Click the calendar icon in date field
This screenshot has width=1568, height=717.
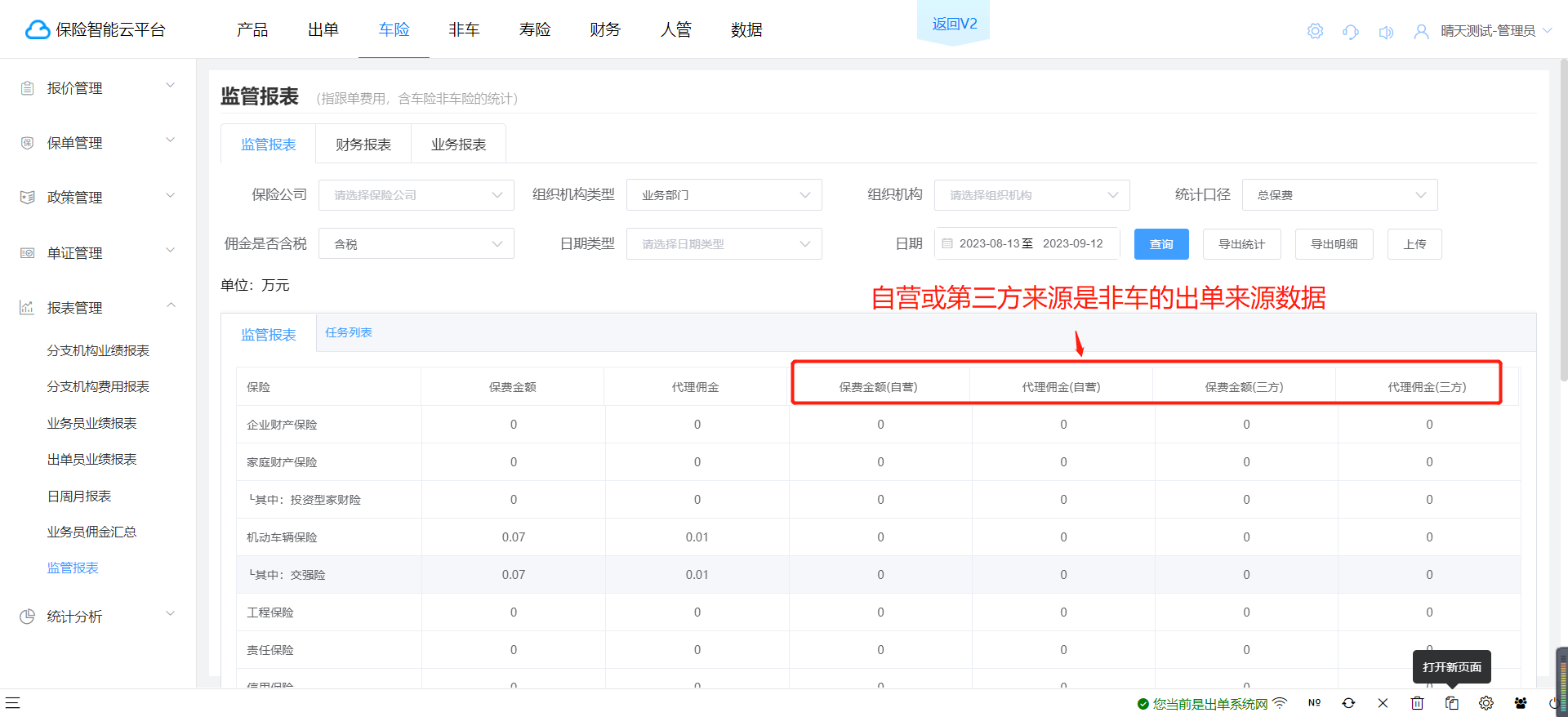click(x=947, y=243)
